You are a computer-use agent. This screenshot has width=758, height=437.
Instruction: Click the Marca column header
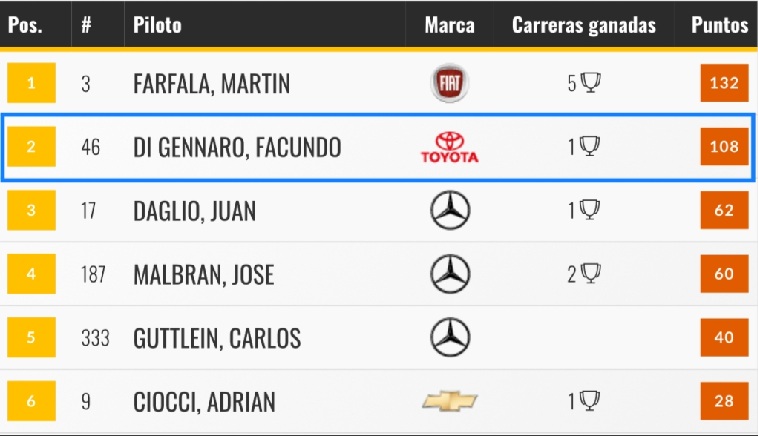(x=449, y=25)
